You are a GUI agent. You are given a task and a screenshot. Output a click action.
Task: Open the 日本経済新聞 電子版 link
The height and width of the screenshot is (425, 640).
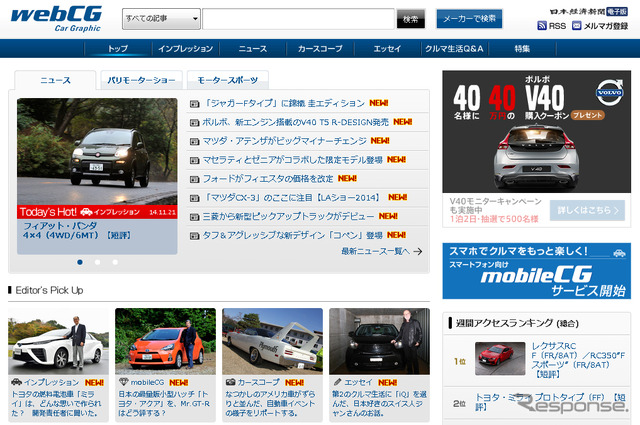[x=588, y=11]
